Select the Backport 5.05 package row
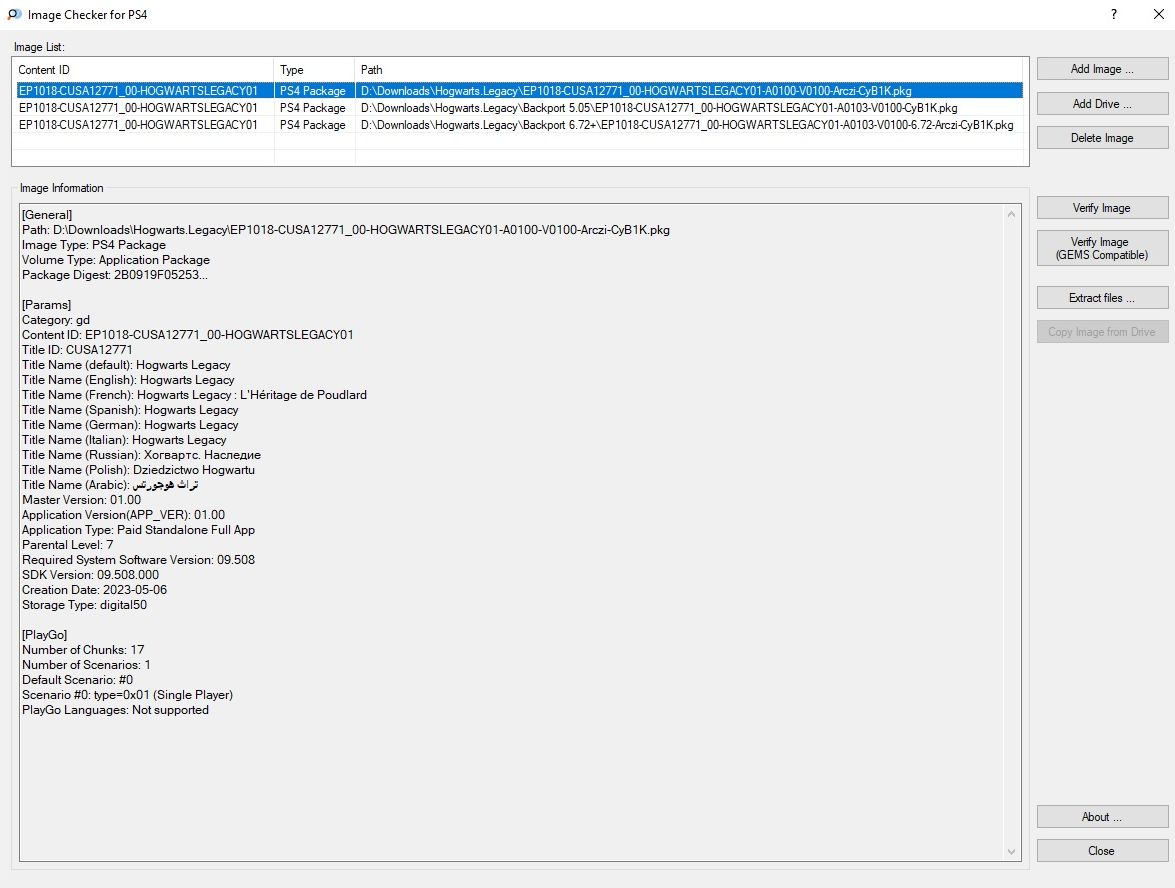 pyautogui.click(x=520, y=108)
